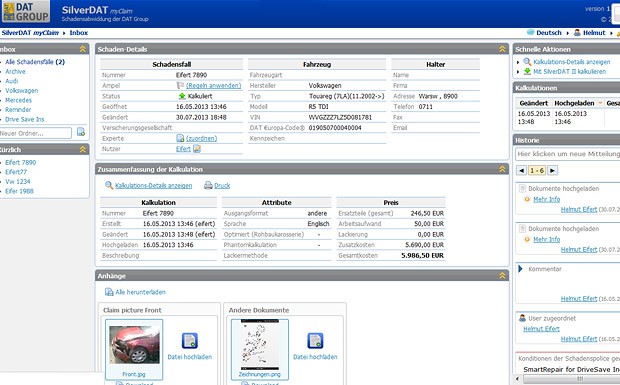Click the magnifier icon in Zusammenfassung der Kalkulation
This screenshot has height=385, width=620.
click(x=109, y=185)
